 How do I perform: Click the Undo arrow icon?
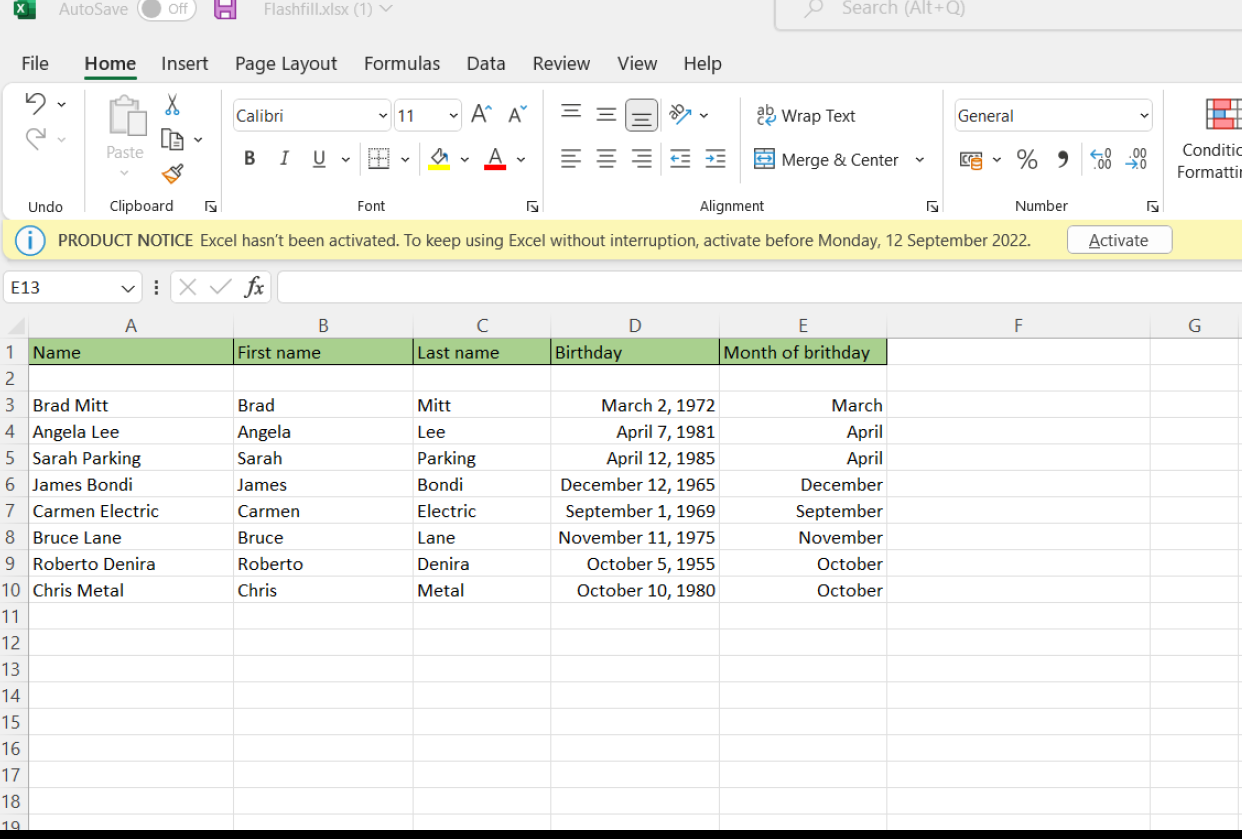[x=35, y=103]
